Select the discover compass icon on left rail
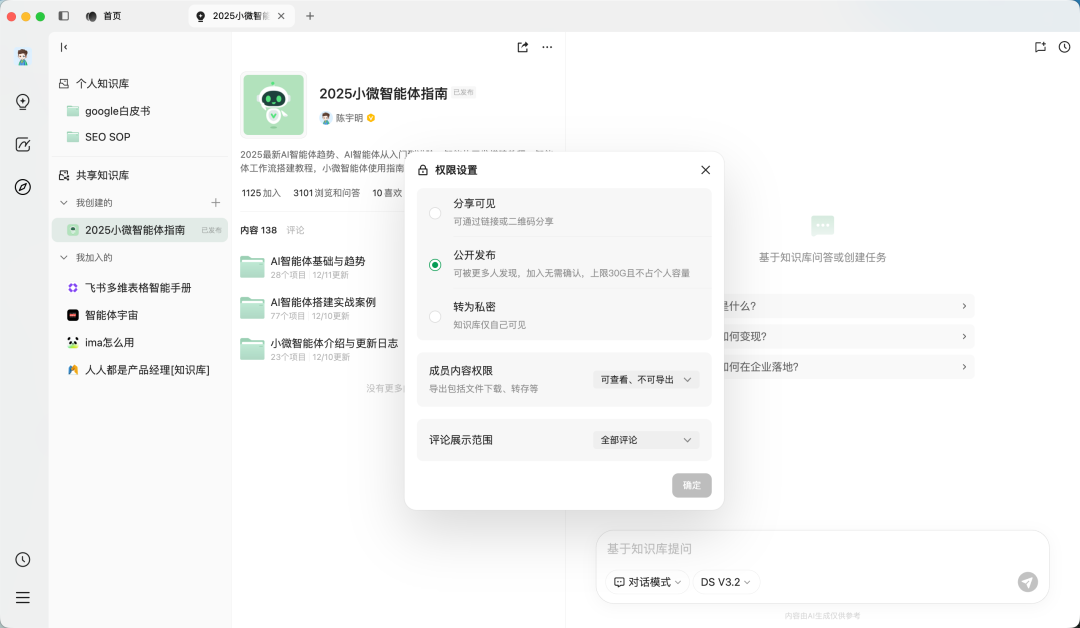1080x628 pixels. (22, 186)
